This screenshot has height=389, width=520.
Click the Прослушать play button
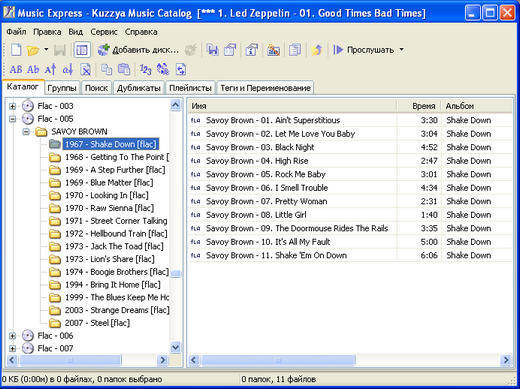363,50
